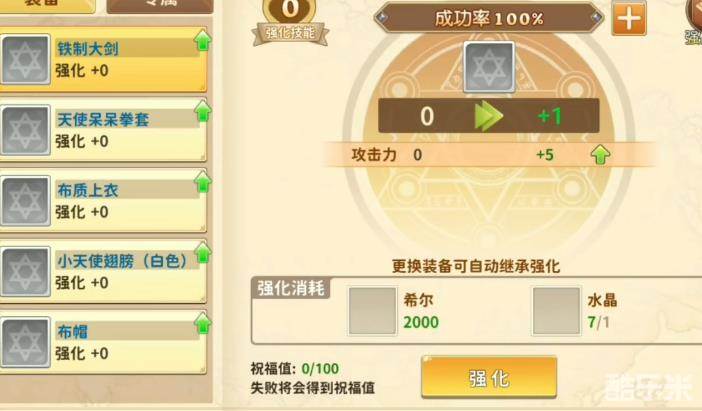Click the 小天使翅膀 item icon
The width and height of the screenshot is (702, 411).
point(26,271)
